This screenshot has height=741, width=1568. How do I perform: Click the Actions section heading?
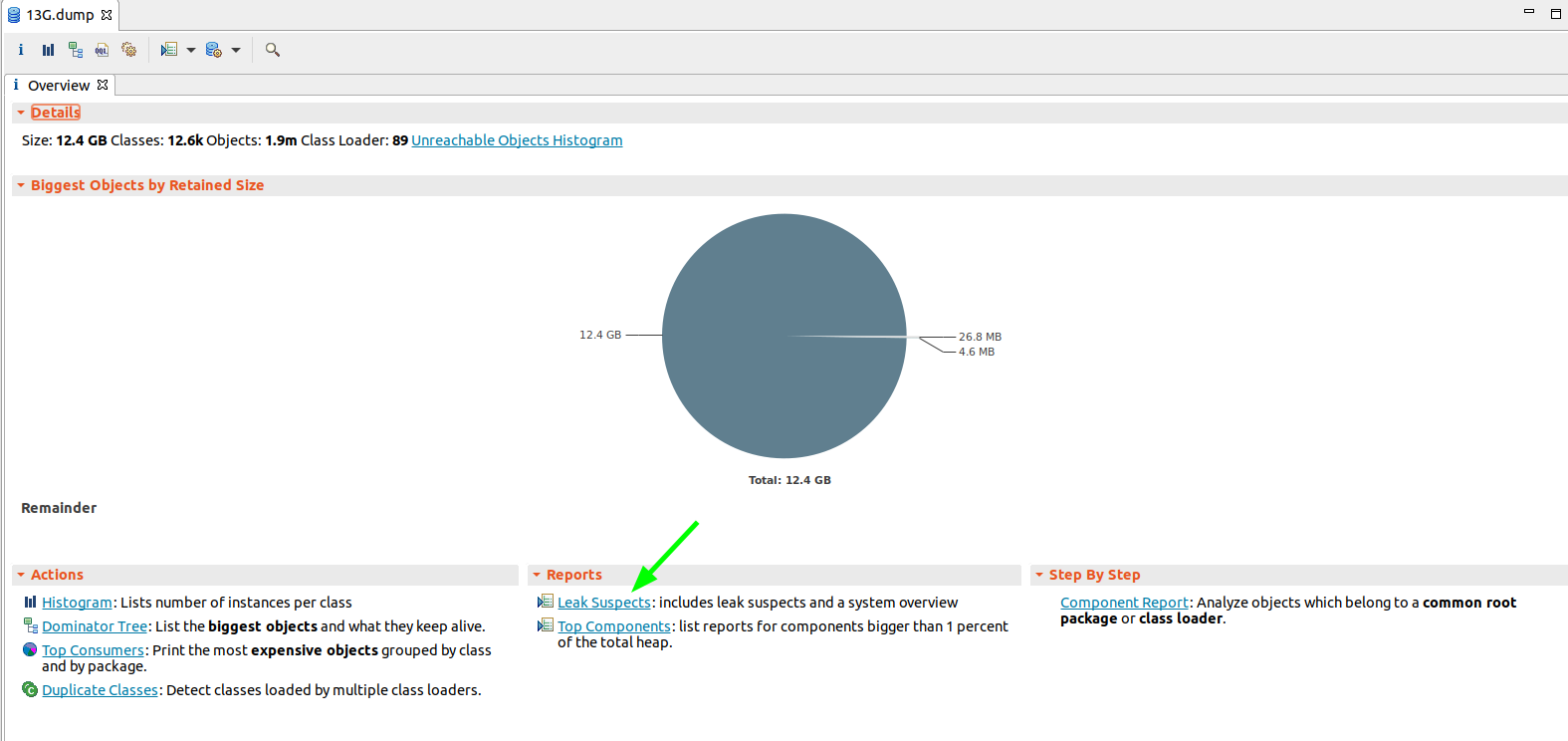[x=57, y=575]
